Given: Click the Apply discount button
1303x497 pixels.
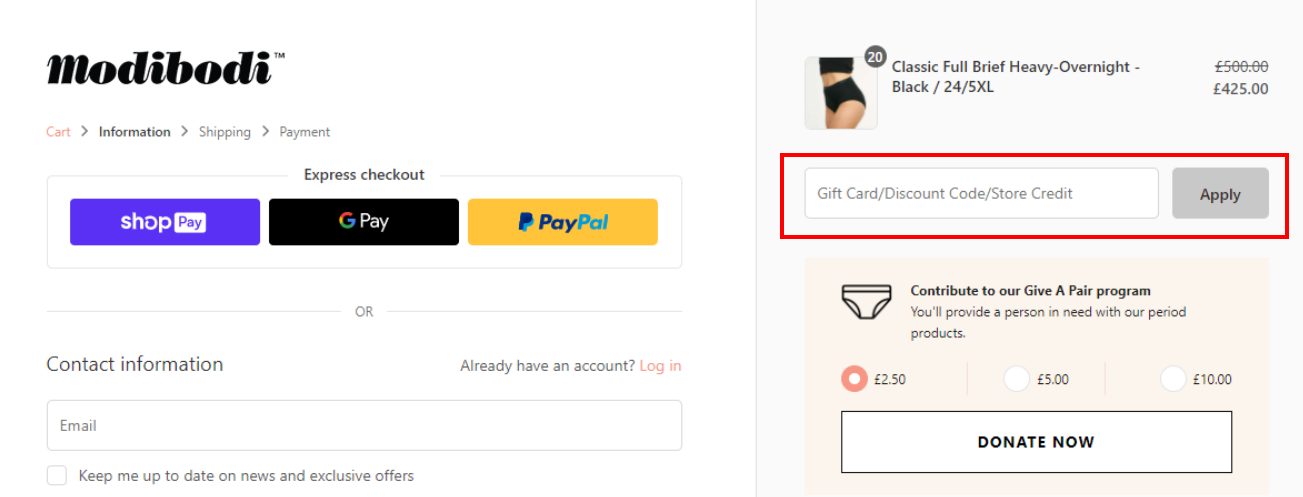Looking at the screenshot, I should (x=1220, y=194).
